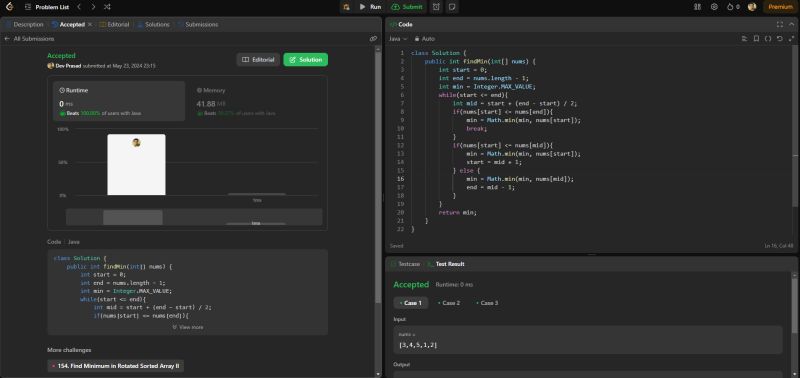The height and width of the screenshot is (378, 800).
Task: Click the 'Saved' status in the editor
Action: (396, 246)
